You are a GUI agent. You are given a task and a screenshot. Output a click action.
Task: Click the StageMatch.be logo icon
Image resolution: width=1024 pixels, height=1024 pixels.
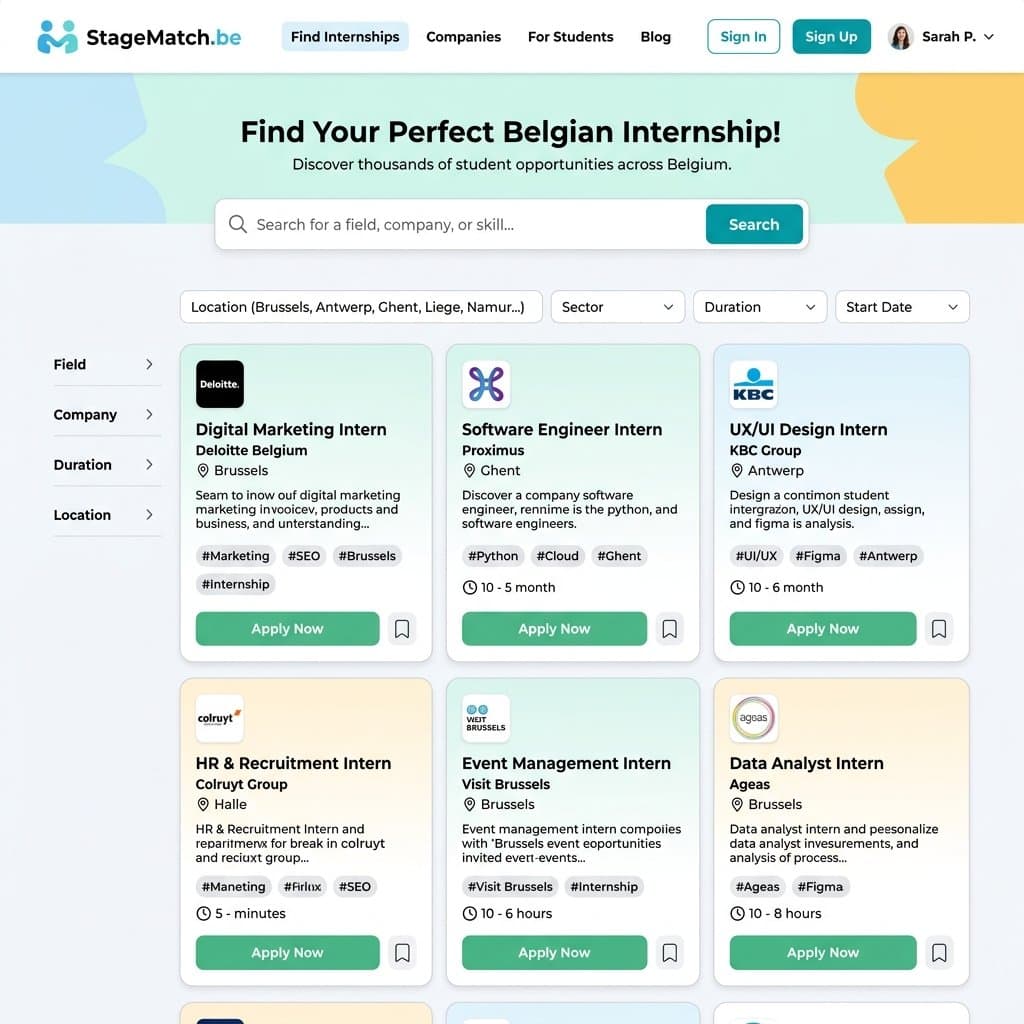click(57, 37)
